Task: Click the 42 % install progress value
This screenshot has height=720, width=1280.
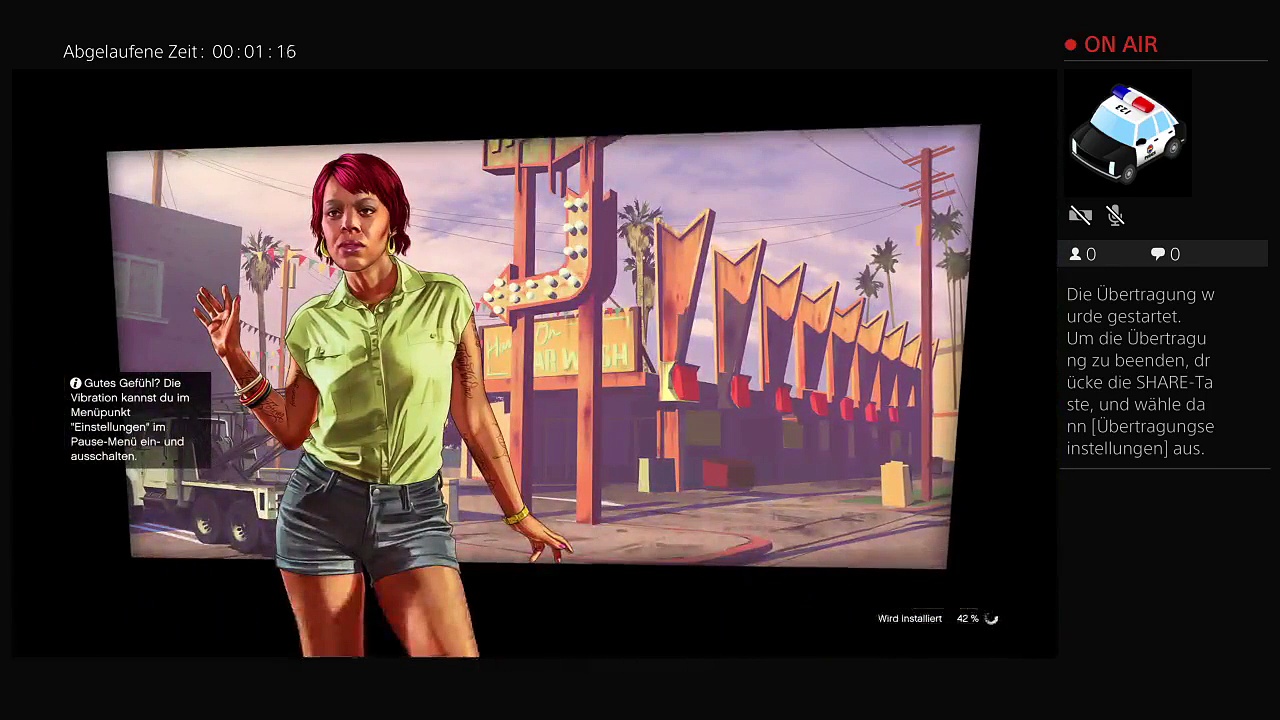Action: click(967, 619)
